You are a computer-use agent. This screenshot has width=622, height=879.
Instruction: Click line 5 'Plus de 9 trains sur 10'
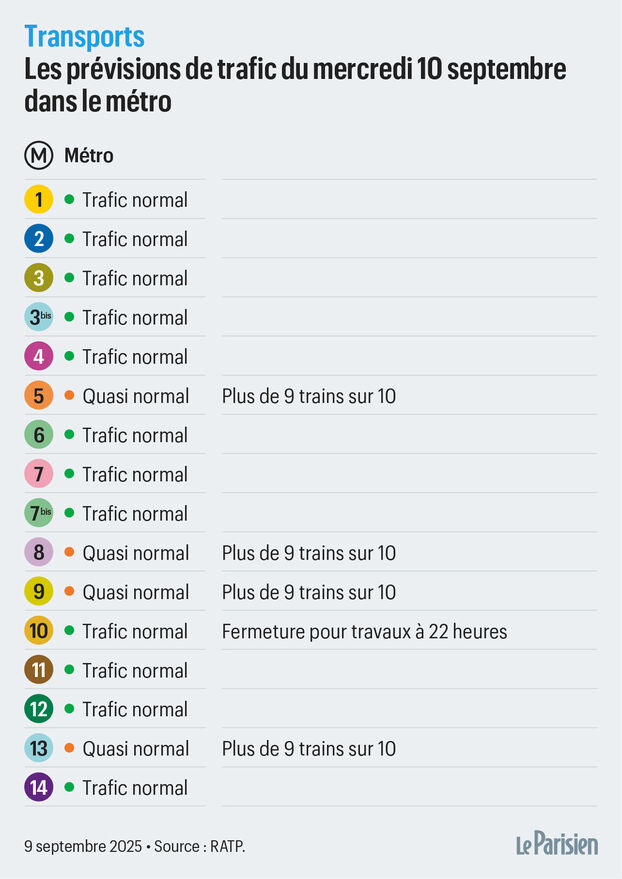309,396
